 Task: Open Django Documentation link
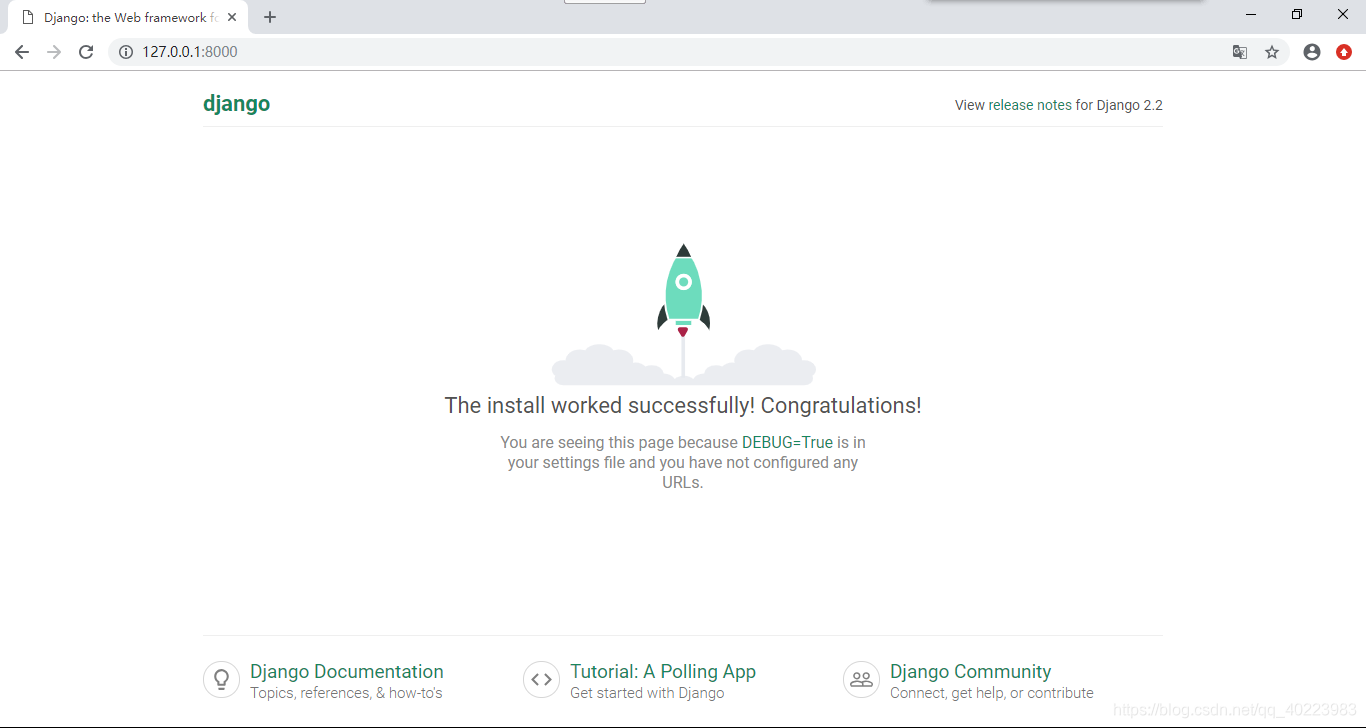(347, 672)
